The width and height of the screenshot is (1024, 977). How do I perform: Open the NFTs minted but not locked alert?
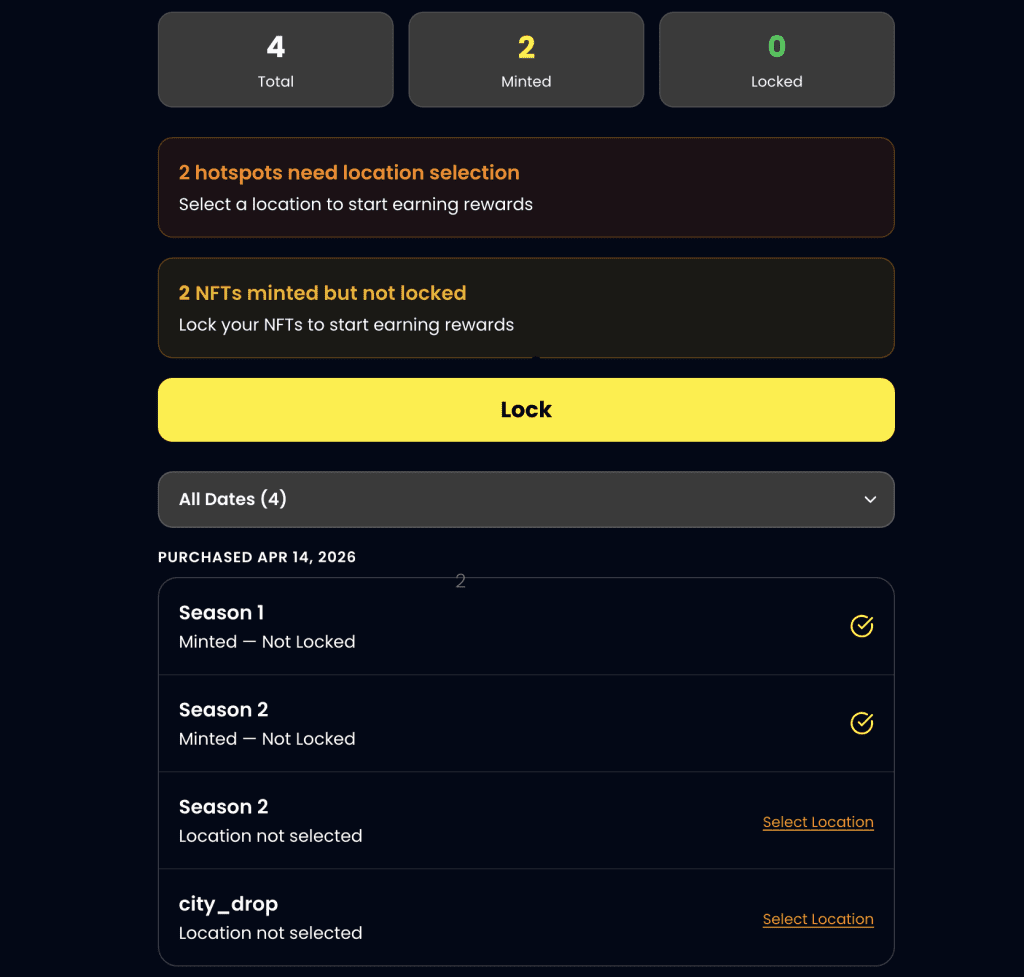click(x=526, y=308)
